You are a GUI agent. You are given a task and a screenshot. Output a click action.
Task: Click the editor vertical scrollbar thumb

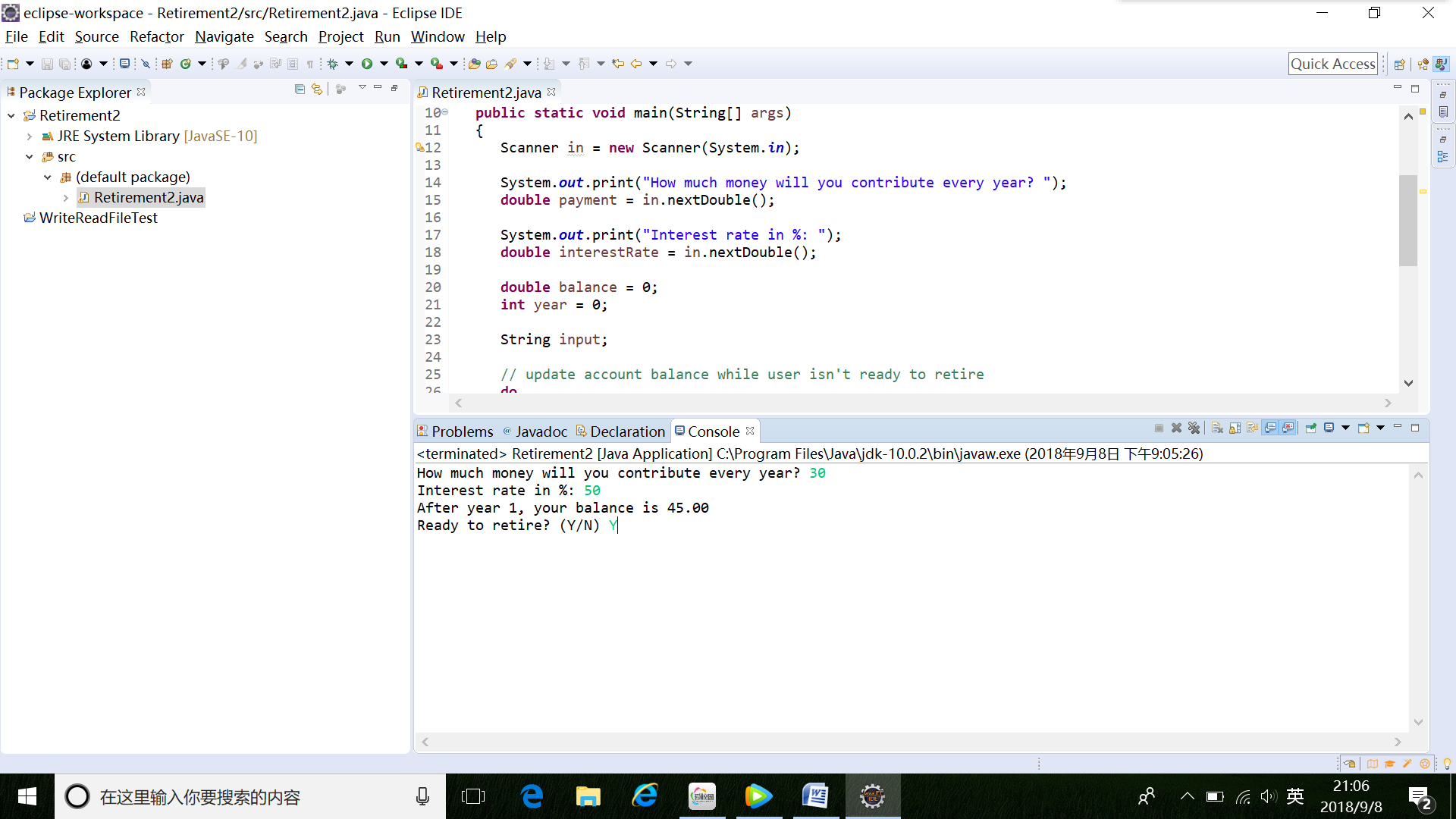tap(1408, 221)
